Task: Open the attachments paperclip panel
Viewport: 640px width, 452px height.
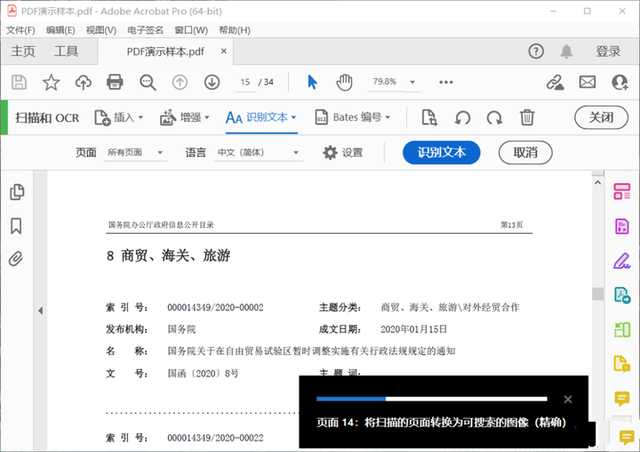Action: tap(16, 259)
